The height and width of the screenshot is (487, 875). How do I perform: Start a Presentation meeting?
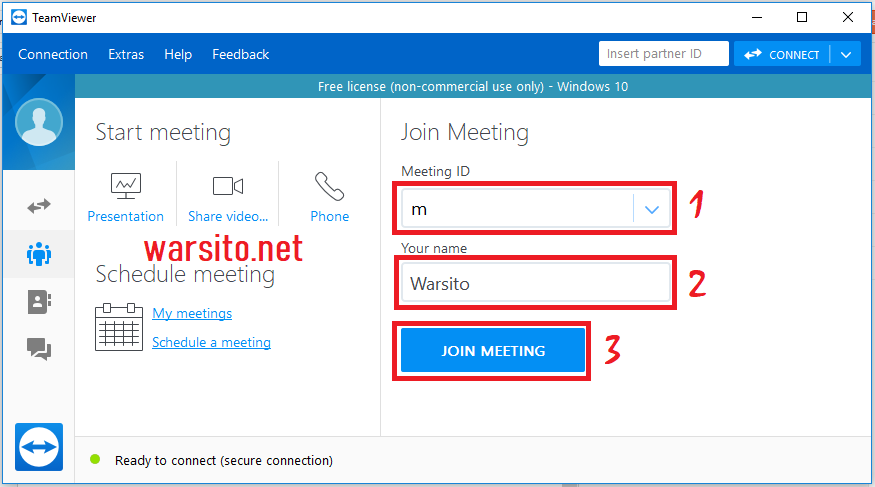pos(126,197)
